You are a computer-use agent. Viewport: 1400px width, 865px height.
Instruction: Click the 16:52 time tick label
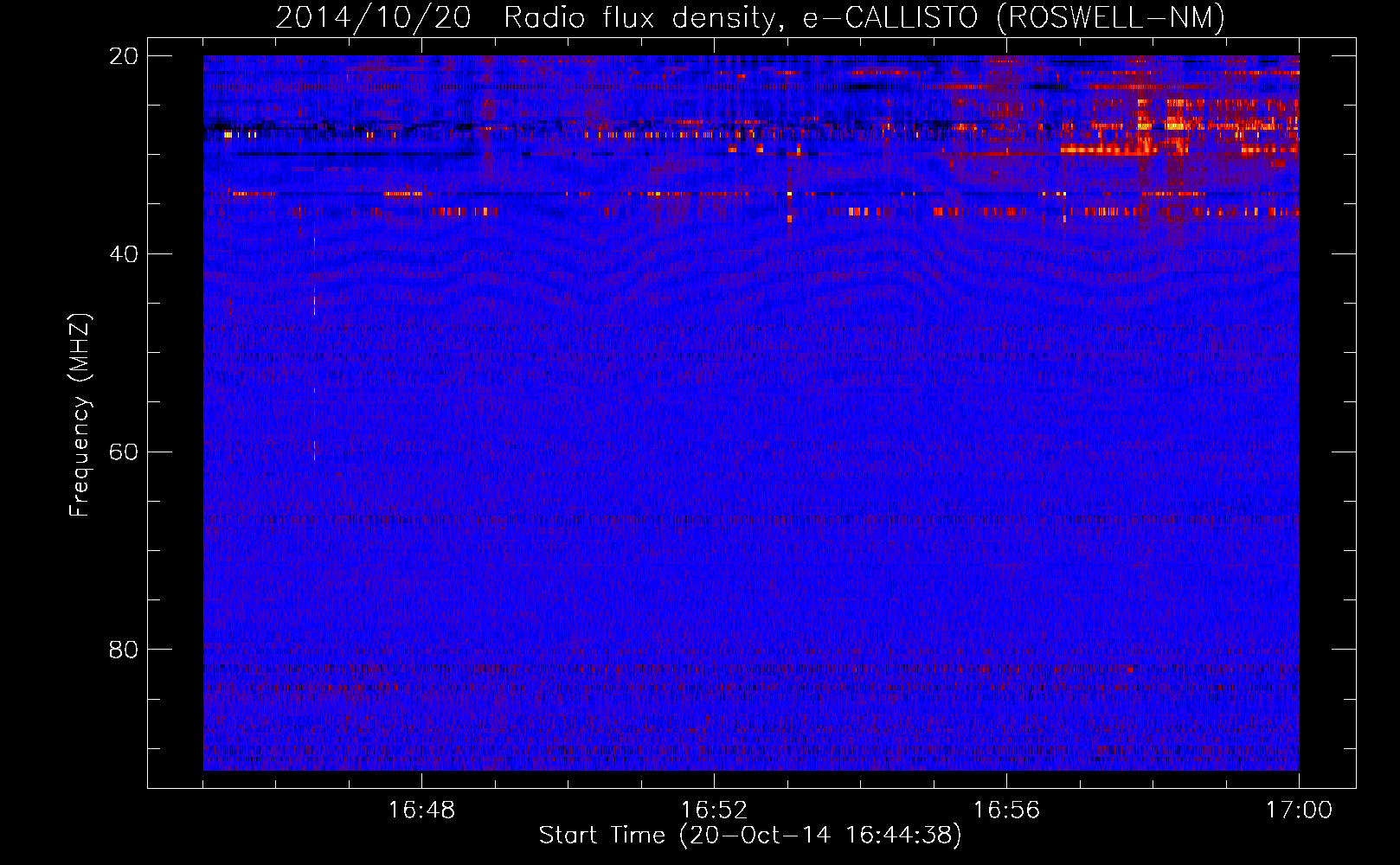714,811
